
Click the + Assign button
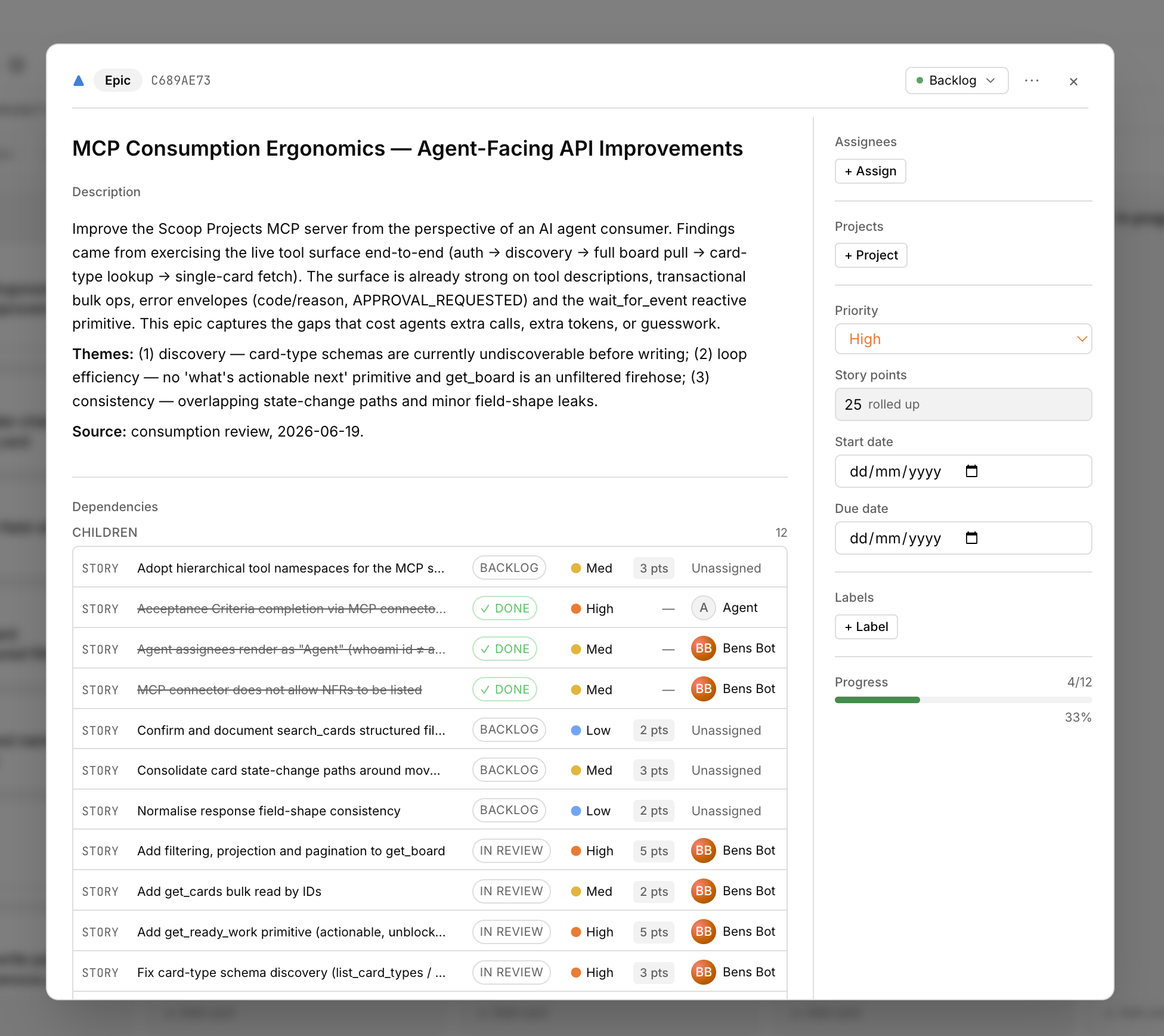[x=870, y=171]
